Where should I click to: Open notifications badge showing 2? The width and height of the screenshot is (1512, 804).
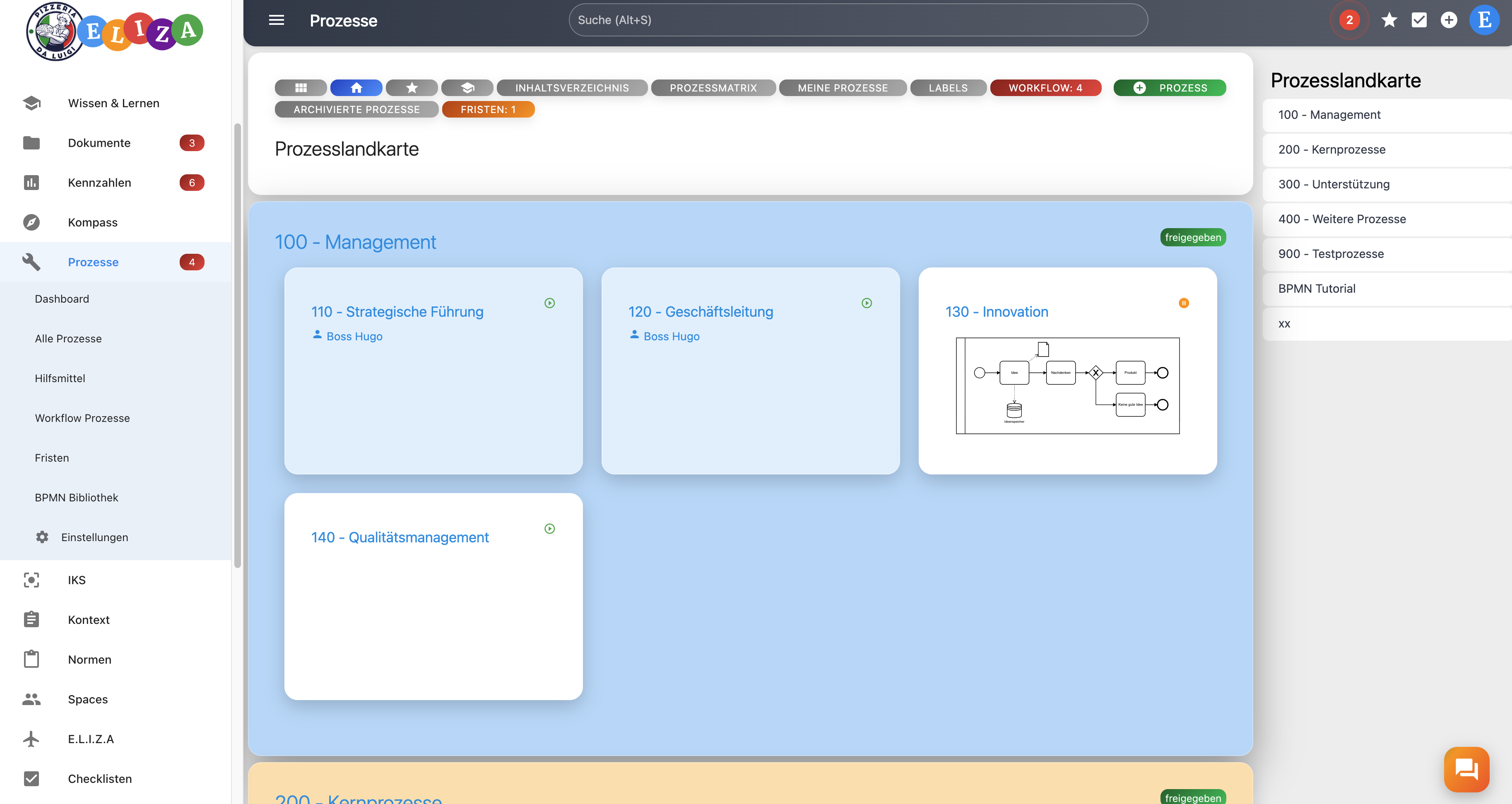pos(1349,20)
